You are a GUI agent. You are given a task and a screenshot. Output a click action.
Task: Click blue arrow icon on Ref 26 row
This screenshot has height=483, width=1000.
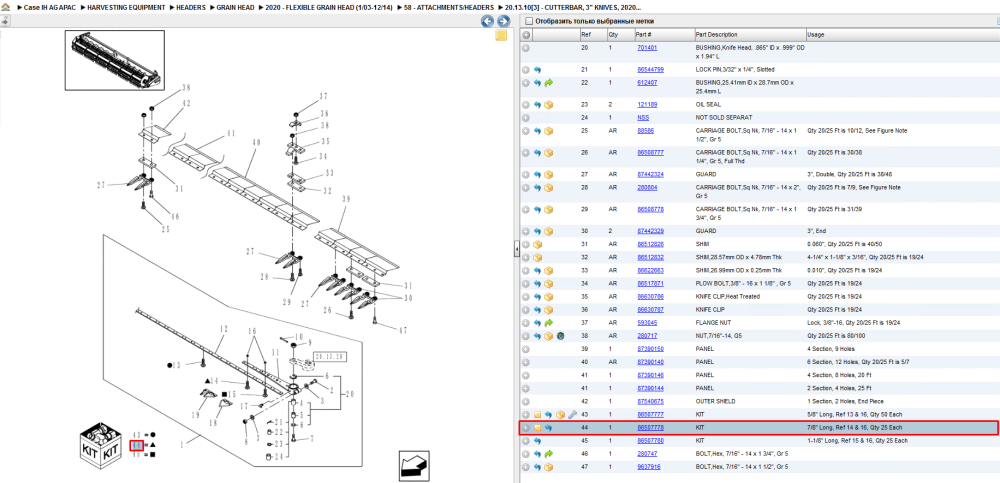tap(538, 153)
